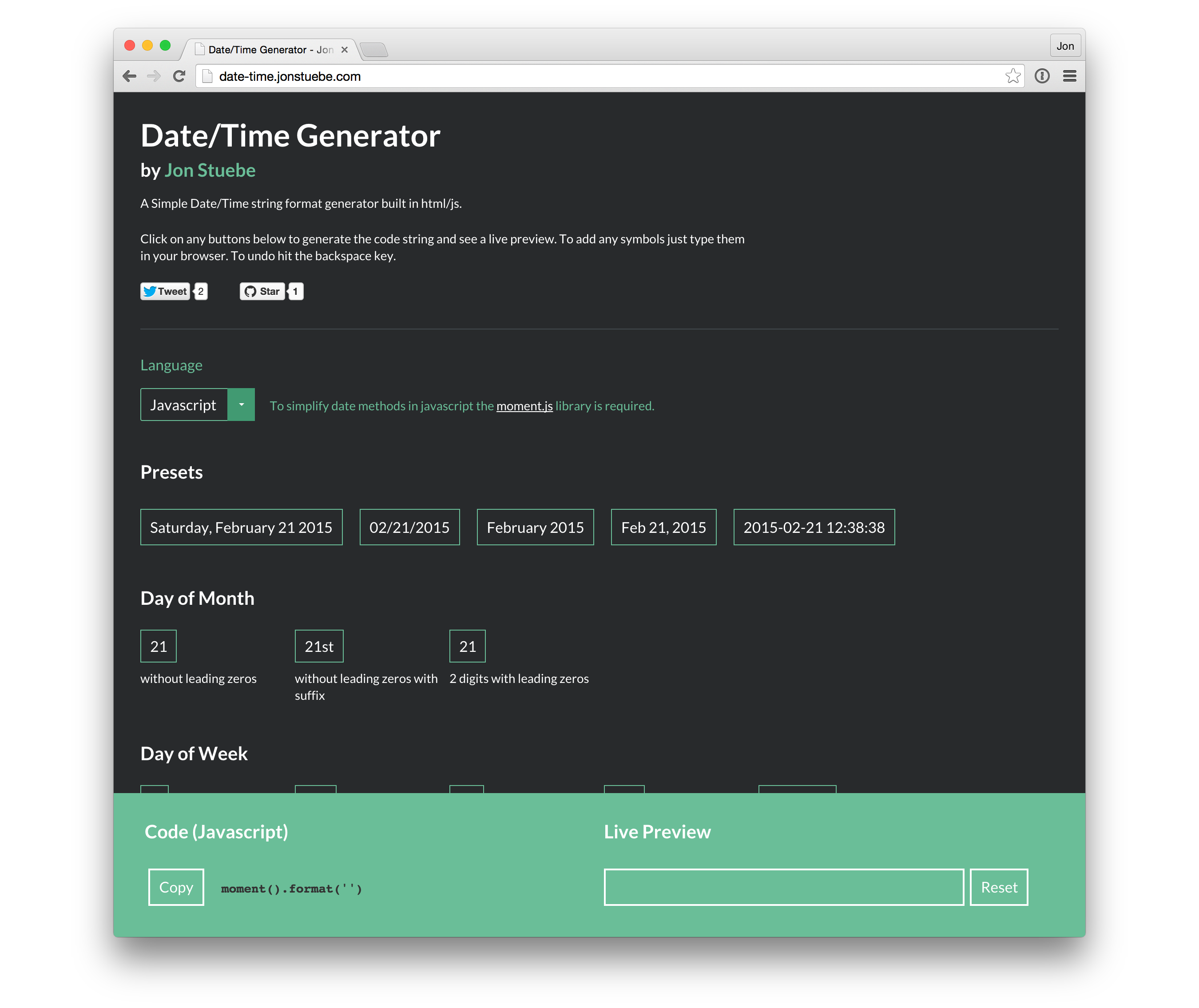Click the page info icon in the toolbar
This screenshot has width=1199, height=1008.
tap(1042, 75)
